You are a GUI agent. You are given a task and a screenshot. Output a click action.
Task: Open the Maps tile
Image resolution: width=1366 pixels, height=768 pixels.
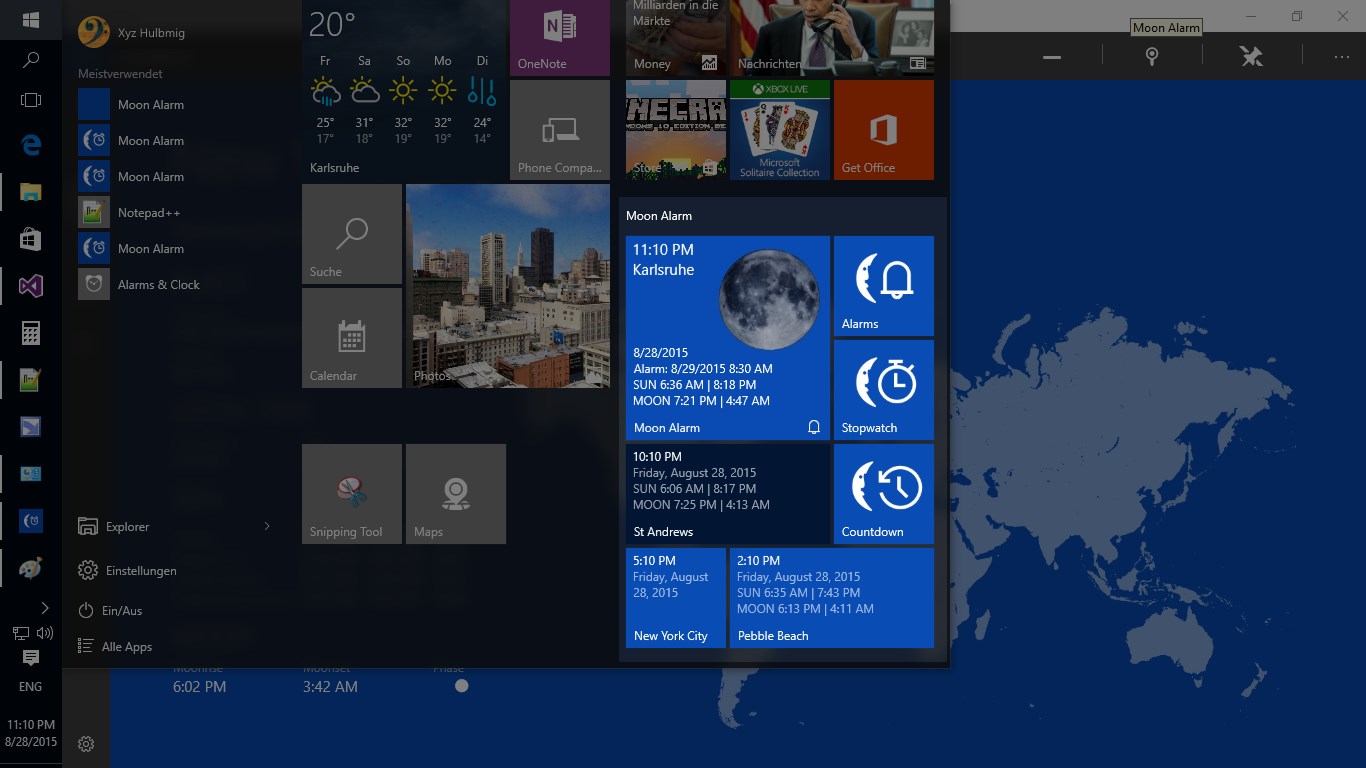click(x=455, y=494)
